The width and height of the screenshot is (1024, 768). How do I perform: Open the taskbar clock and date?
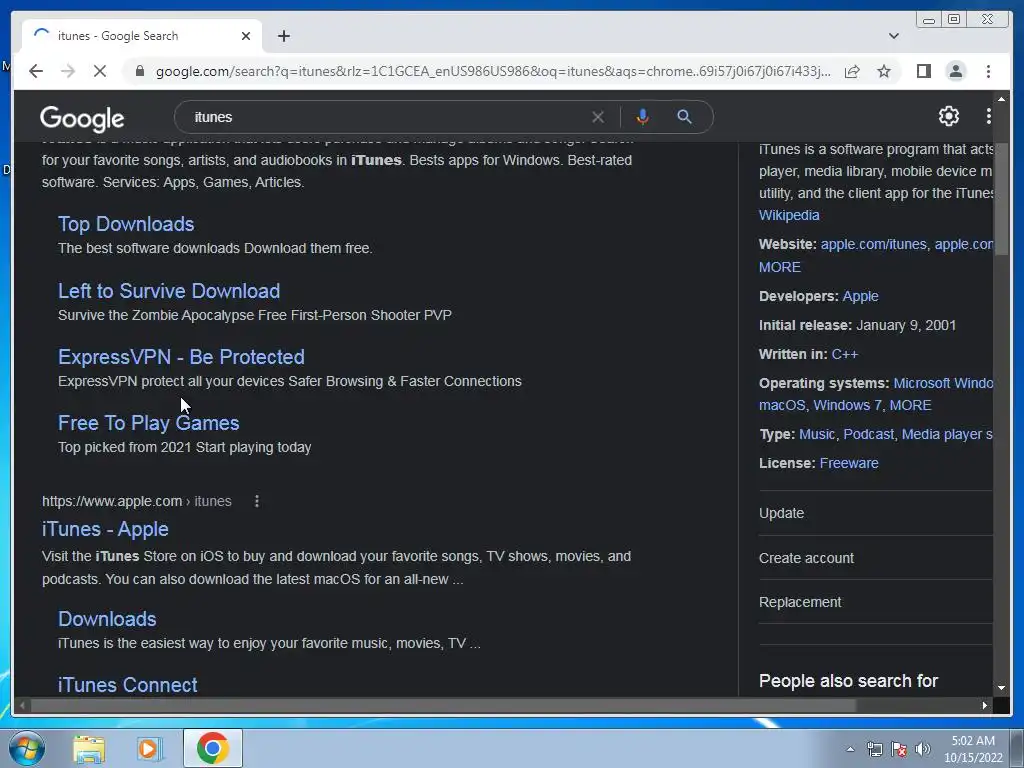(x=973, y=749)
